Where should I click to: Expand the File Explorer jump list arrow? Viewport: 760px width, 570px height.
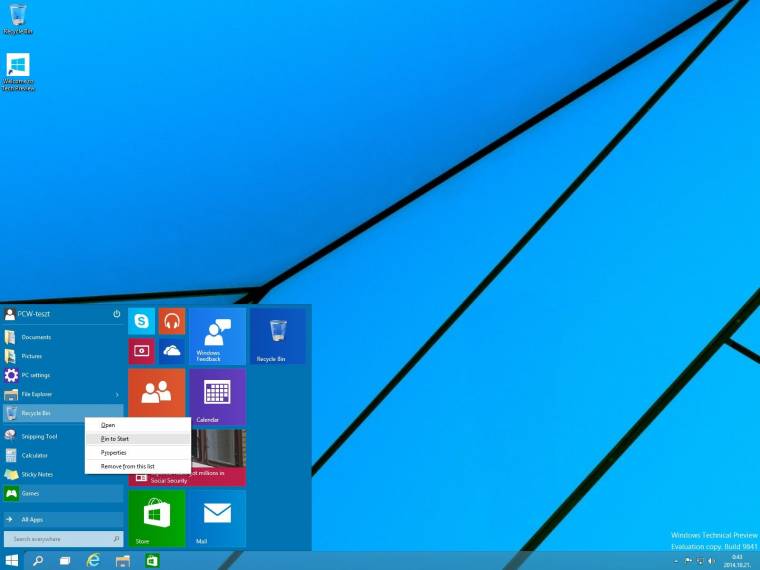(117, 395)
